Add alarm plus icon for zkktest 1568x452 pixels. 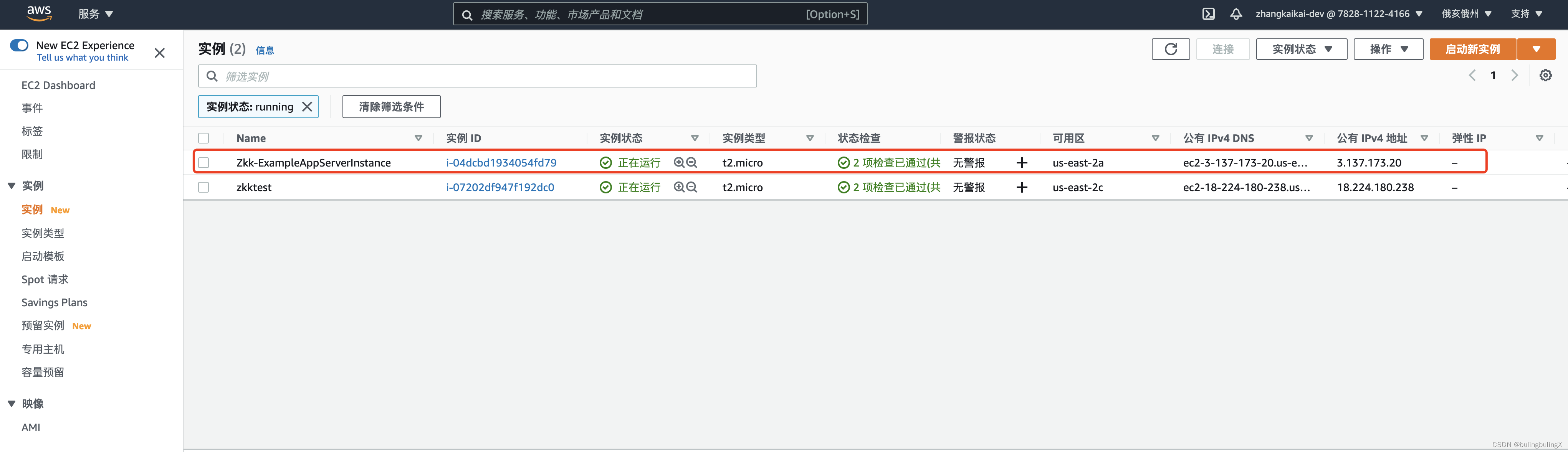click(x=1021, y=187)
